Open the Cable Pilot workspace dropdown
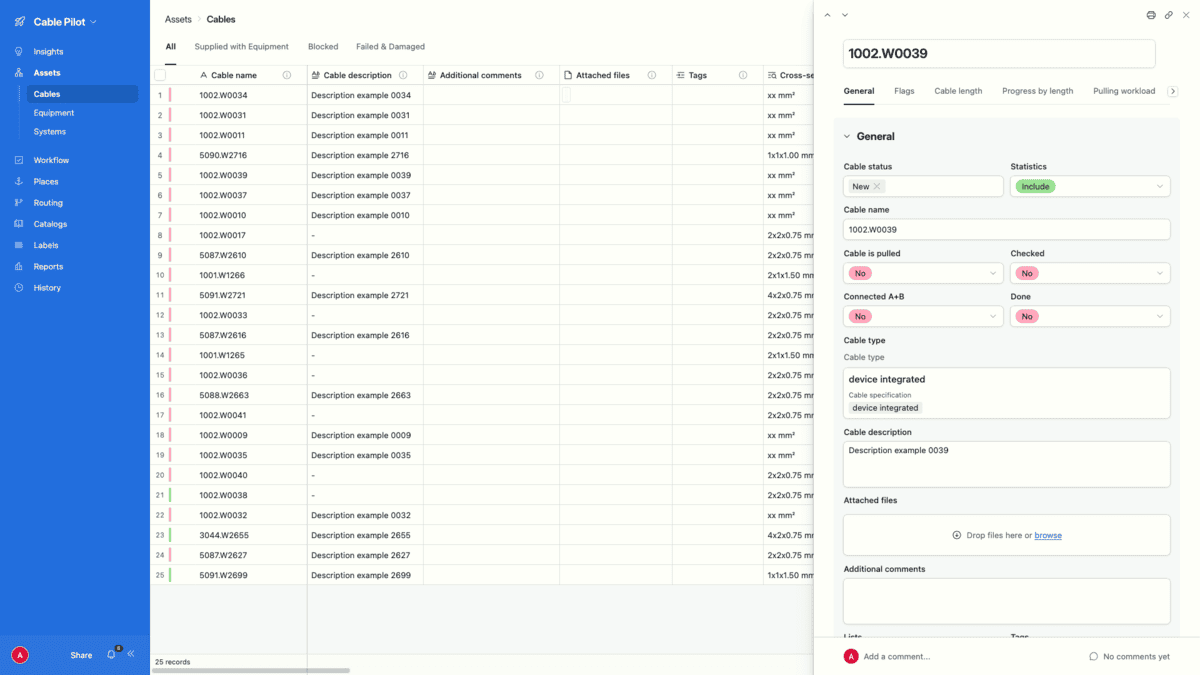 tap(63, 21)
